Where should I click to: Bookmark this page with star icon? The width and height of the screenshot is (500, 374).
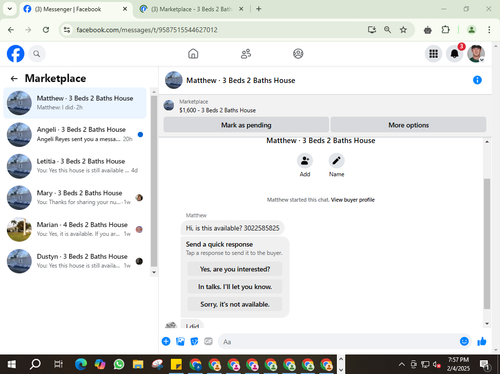coord(403,30)
